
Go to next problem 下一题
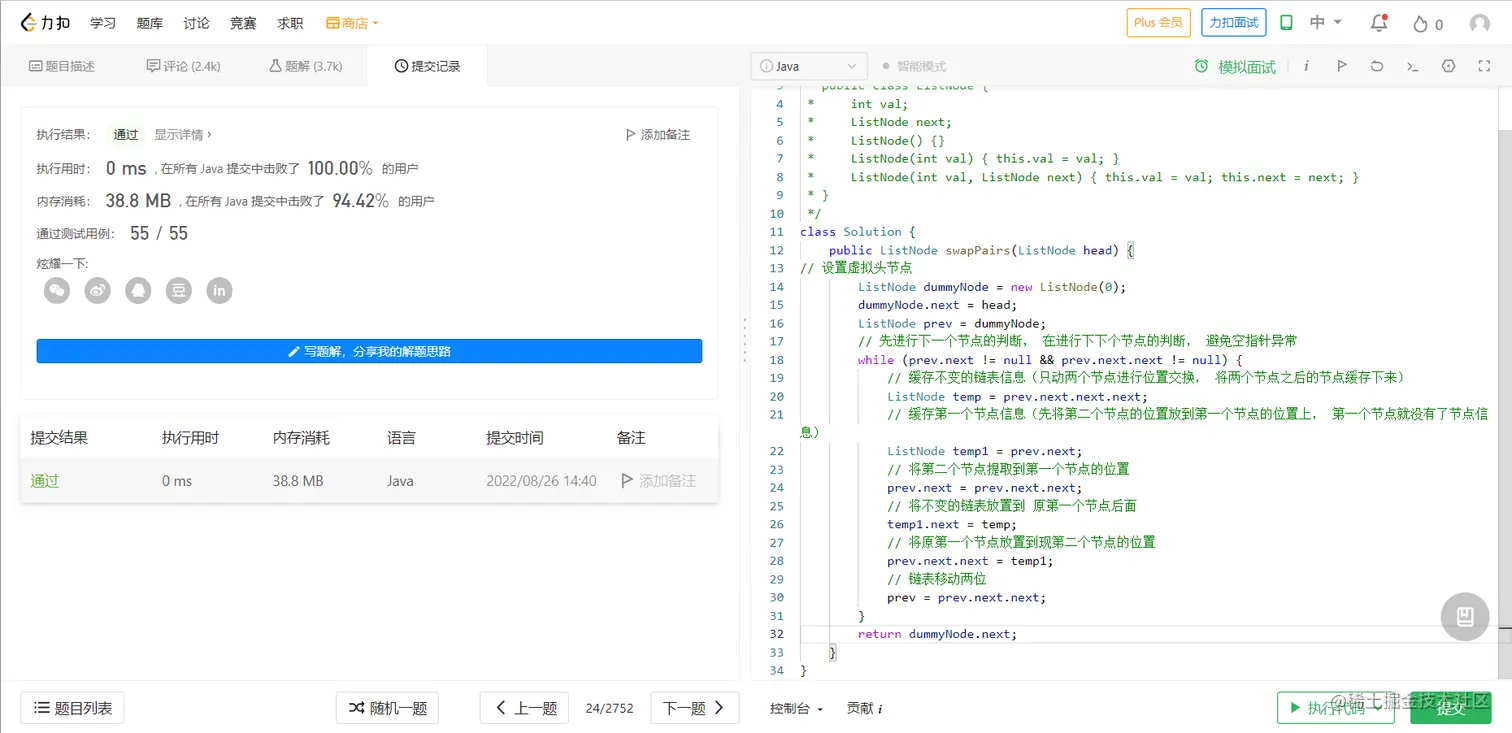695,708
